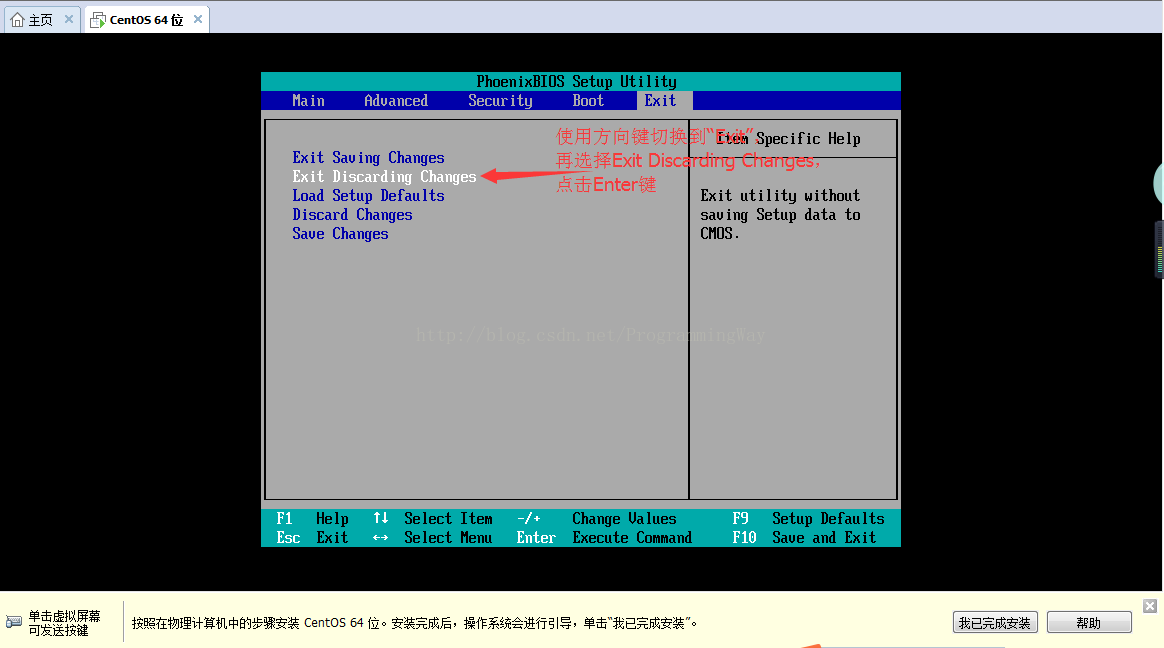Go to the Boot menu
Viewport: 1164px width, 648px height.
588,101
